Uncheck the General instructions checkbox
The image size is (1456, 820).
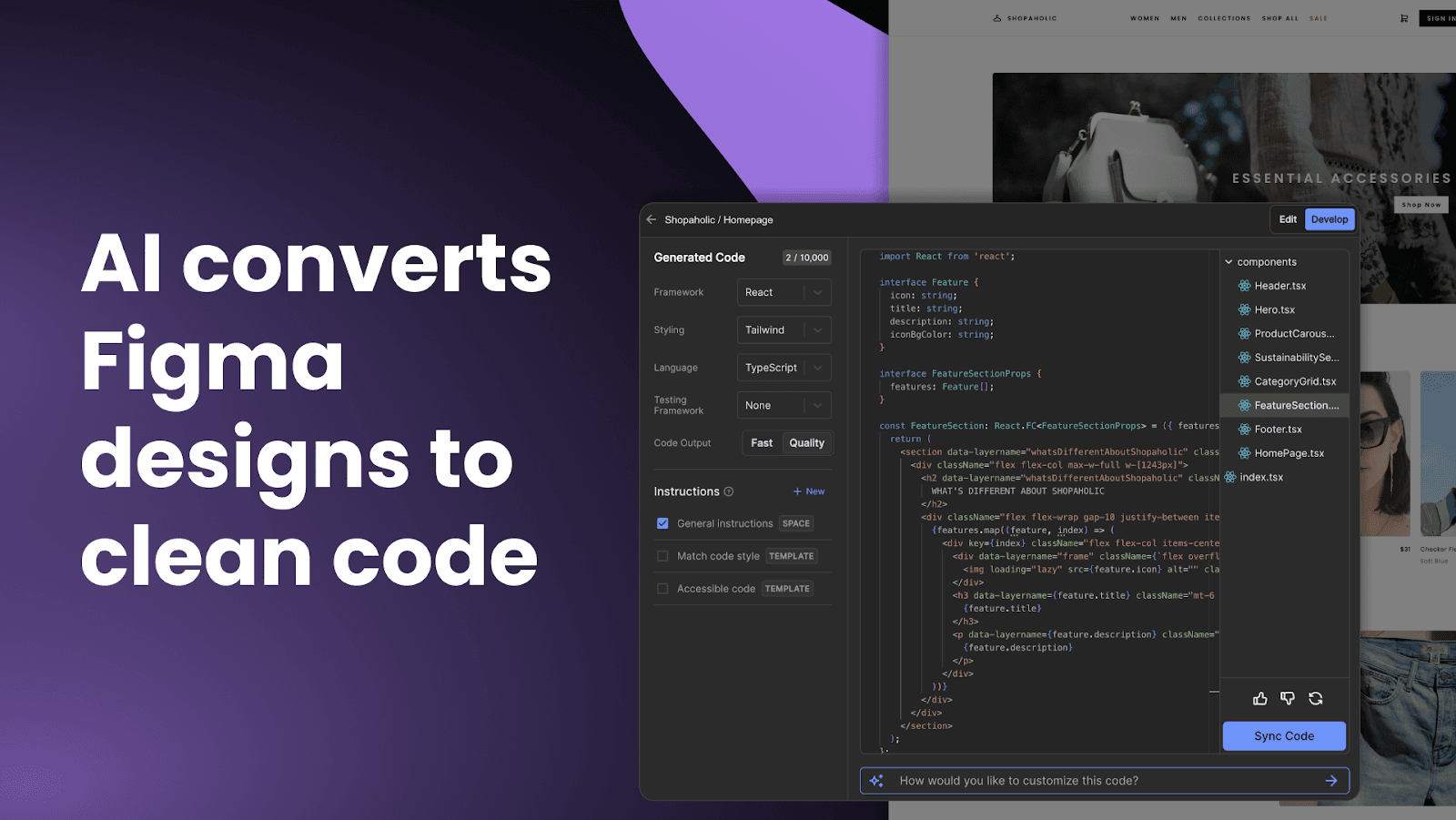tap(662, 523)
